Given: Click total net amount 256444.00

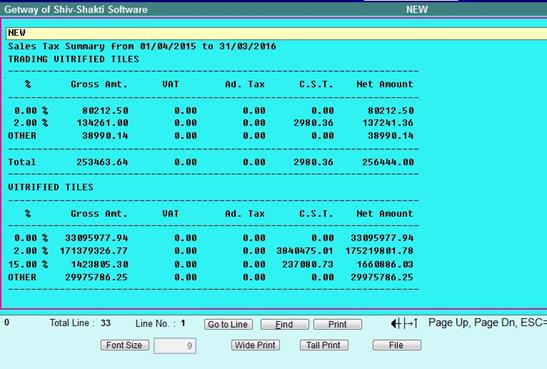Looking at the screenshot, I should [388, 162].
